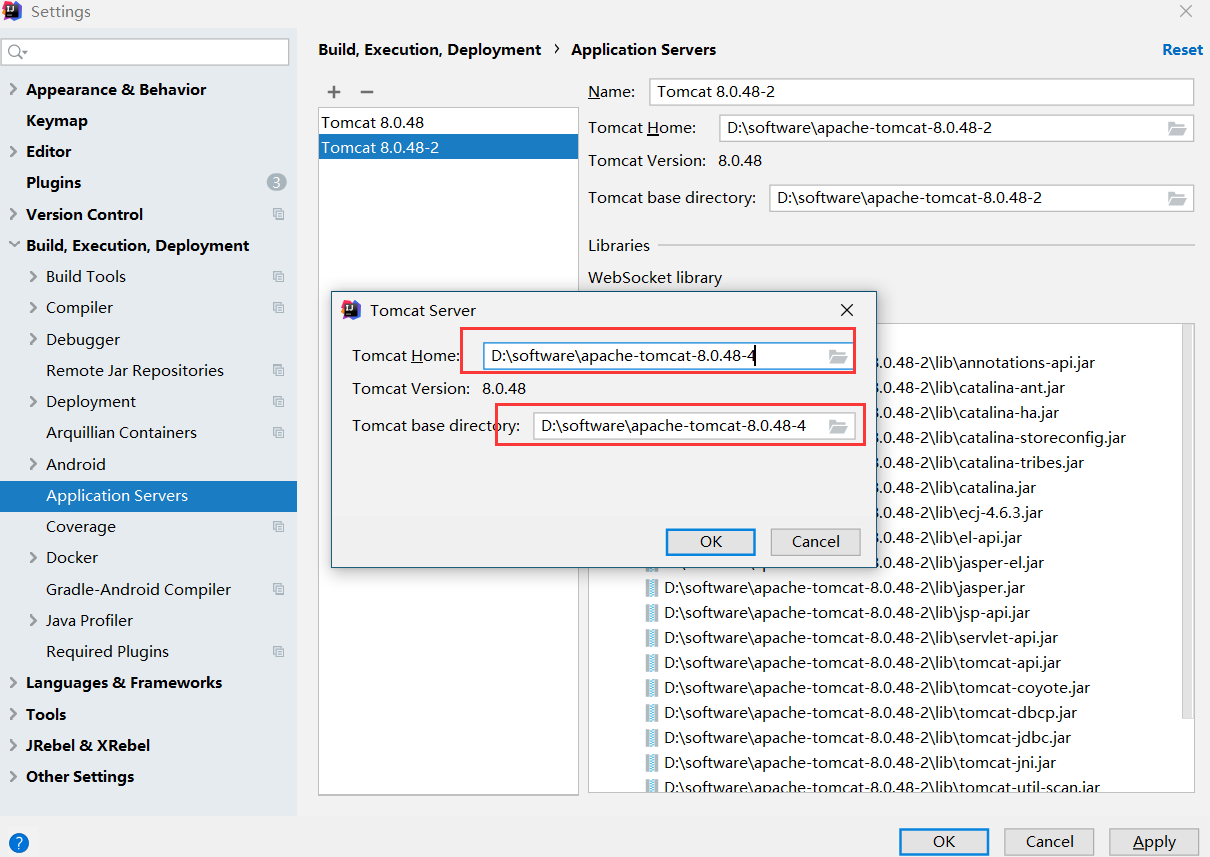Select Application Servers in tree
The width and height of the screenshot is (1210, 857).
tap(148, 495)
